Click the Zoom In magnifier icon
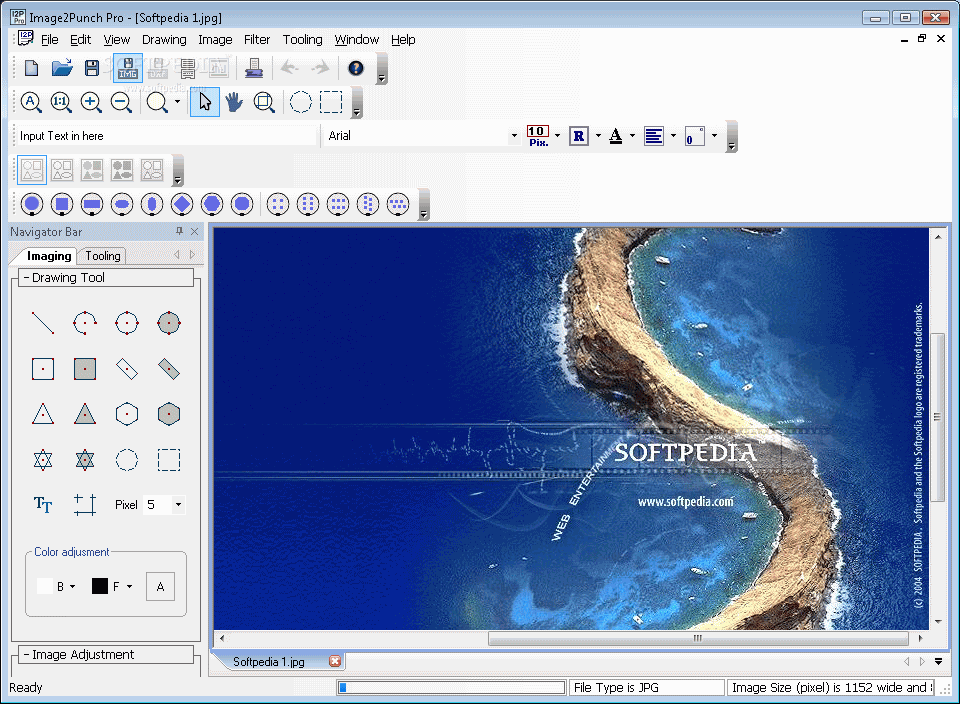 point(91,102)
